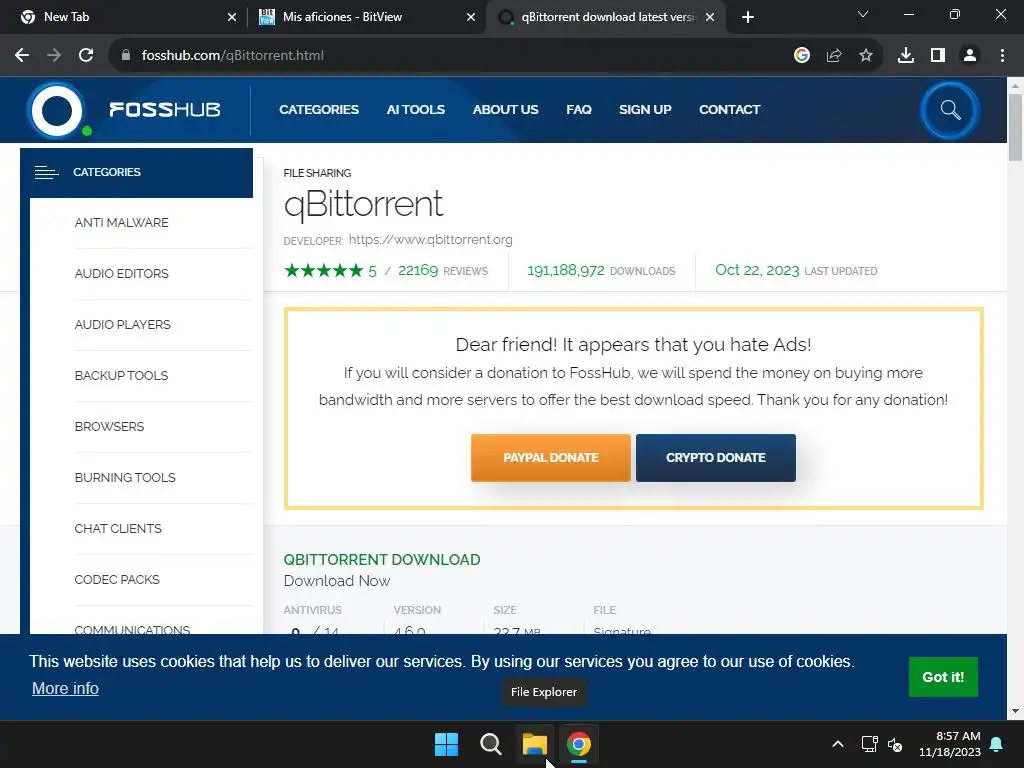Click the 191,188,972 downloads count

point(566,270)
